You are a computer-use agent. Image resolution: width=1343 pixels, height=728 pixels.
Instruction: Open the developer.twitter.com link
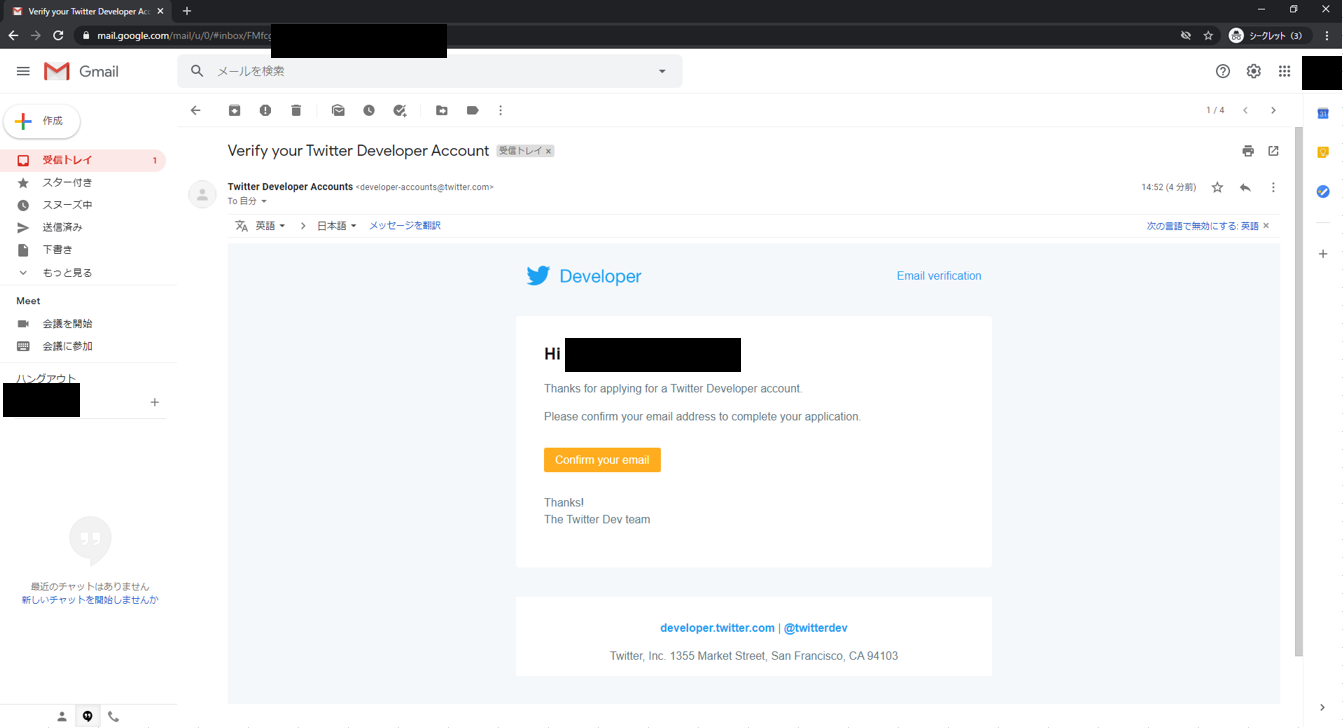717,628
